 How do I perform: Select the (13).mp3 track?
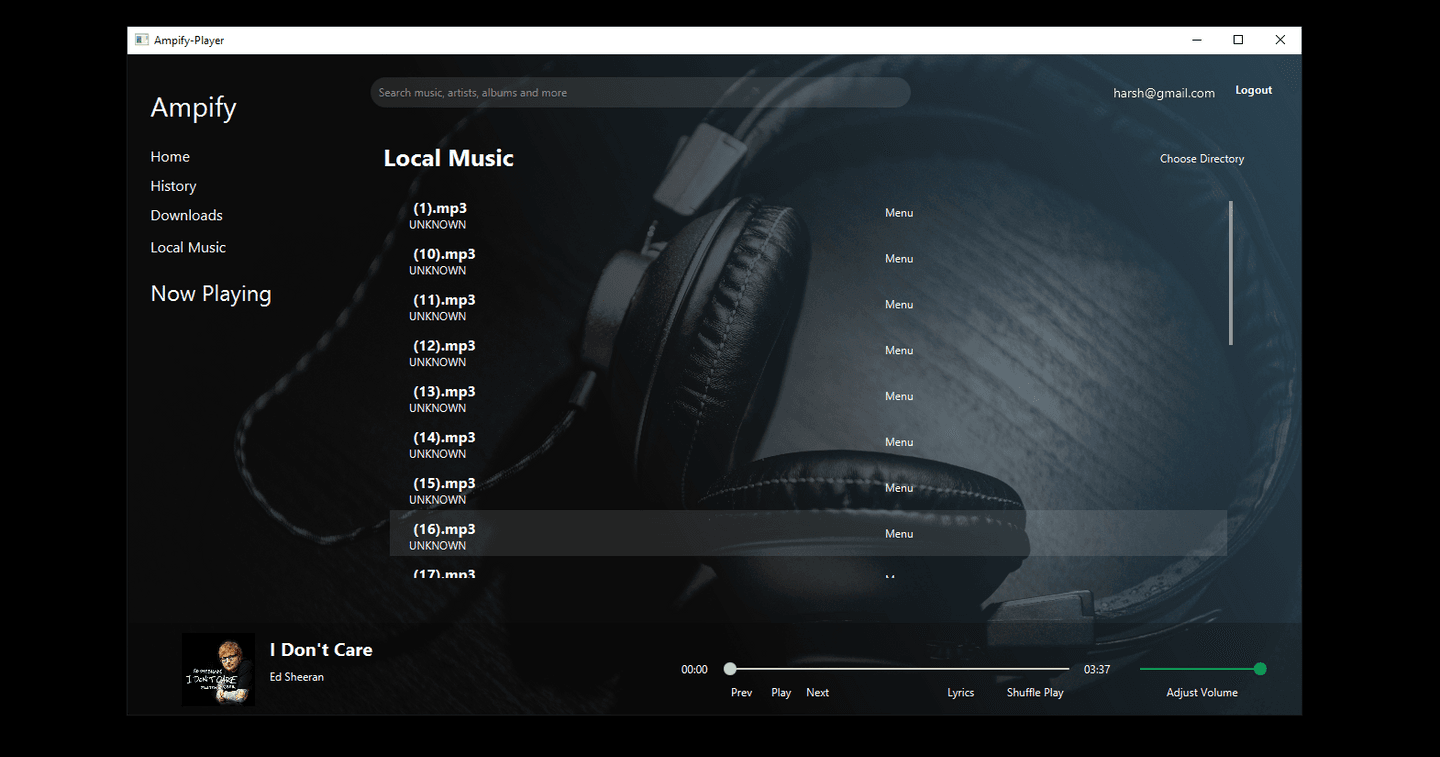click(x=808, y=396)
